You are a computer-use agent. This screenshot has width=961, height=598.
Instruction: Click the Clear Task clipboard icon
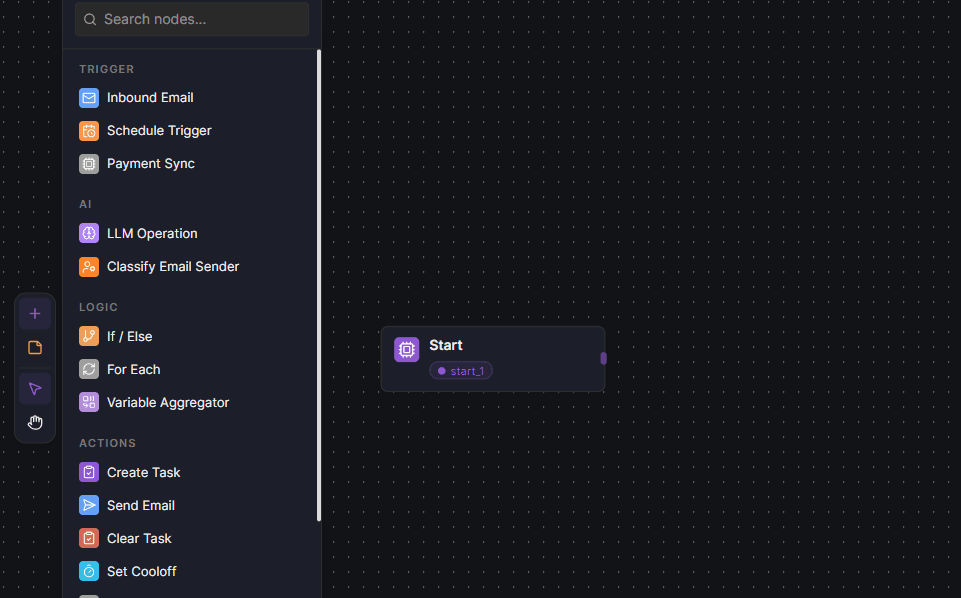[89, 539]
